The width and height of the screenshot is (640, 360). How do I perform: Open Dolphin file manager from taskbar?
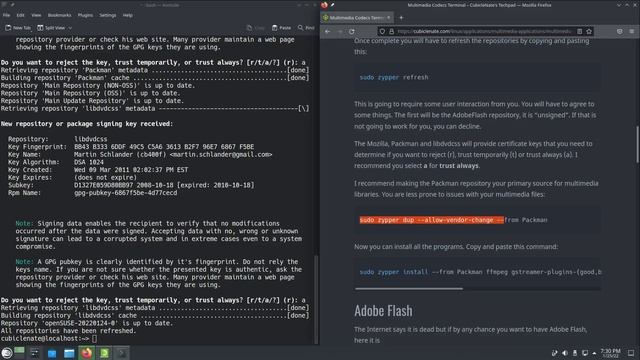point(69,353)
